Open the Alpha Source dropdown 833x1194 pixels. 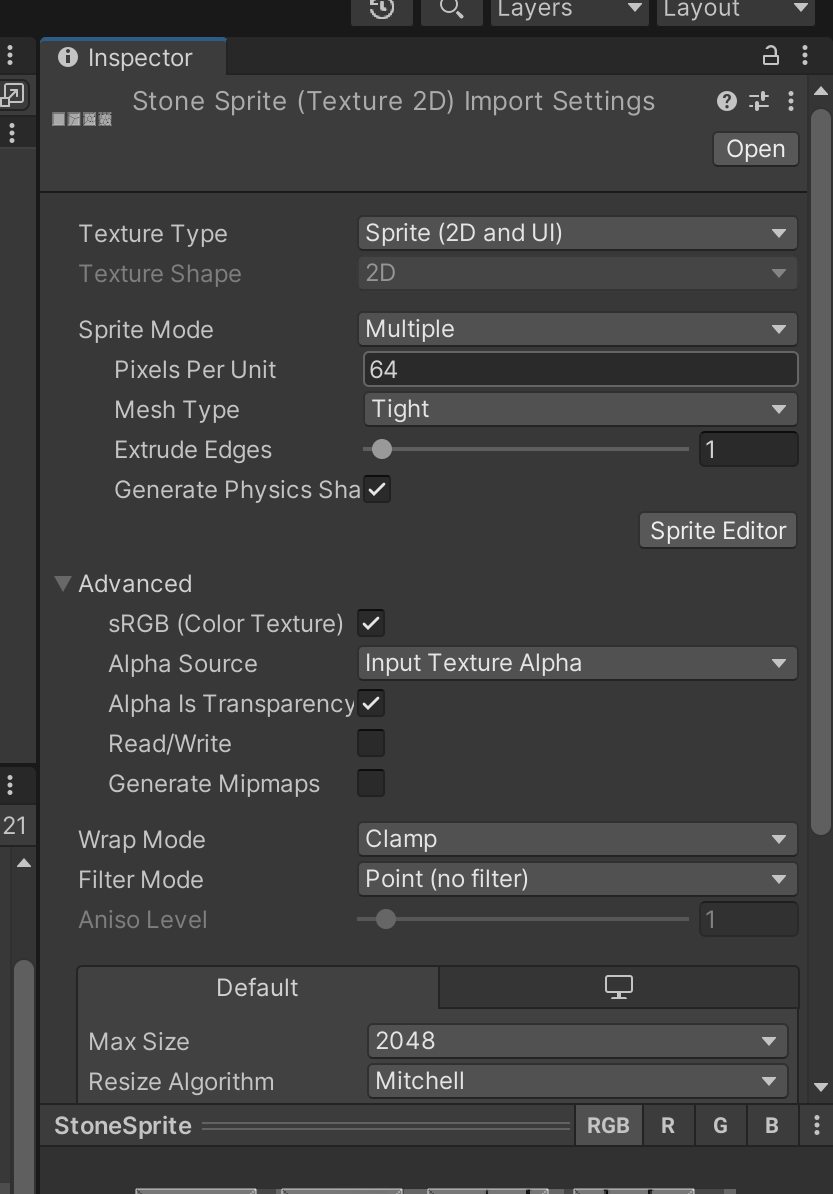coord(578,663)
